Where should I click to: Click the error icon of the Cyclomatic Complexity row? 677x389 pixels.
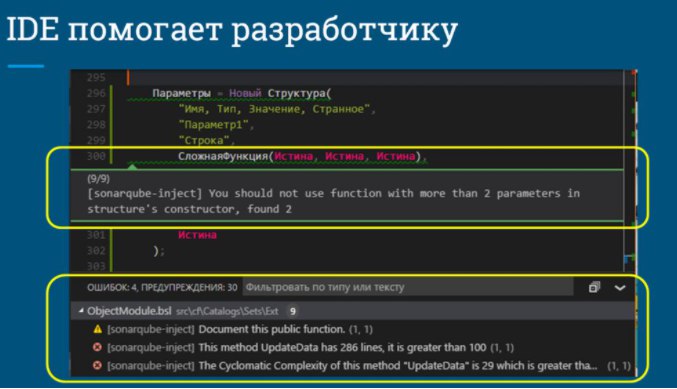tap(98, 365)
